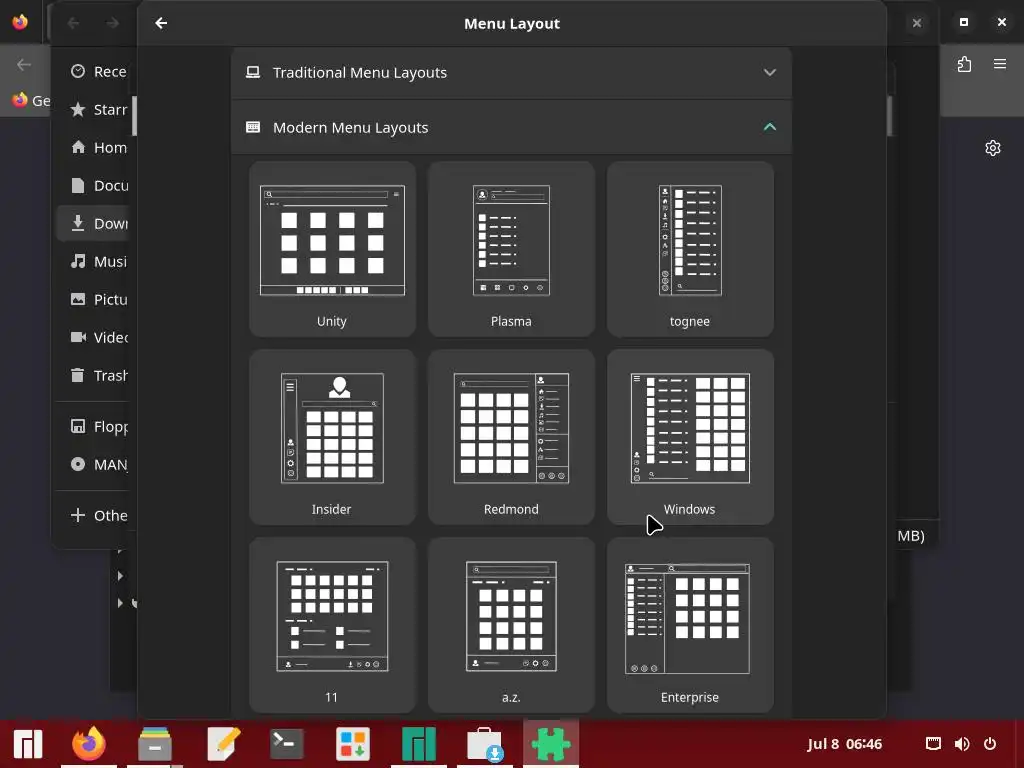
Task: Open the file manager from the taskbar
Action: pyautogui.click(x=155, y=744)
